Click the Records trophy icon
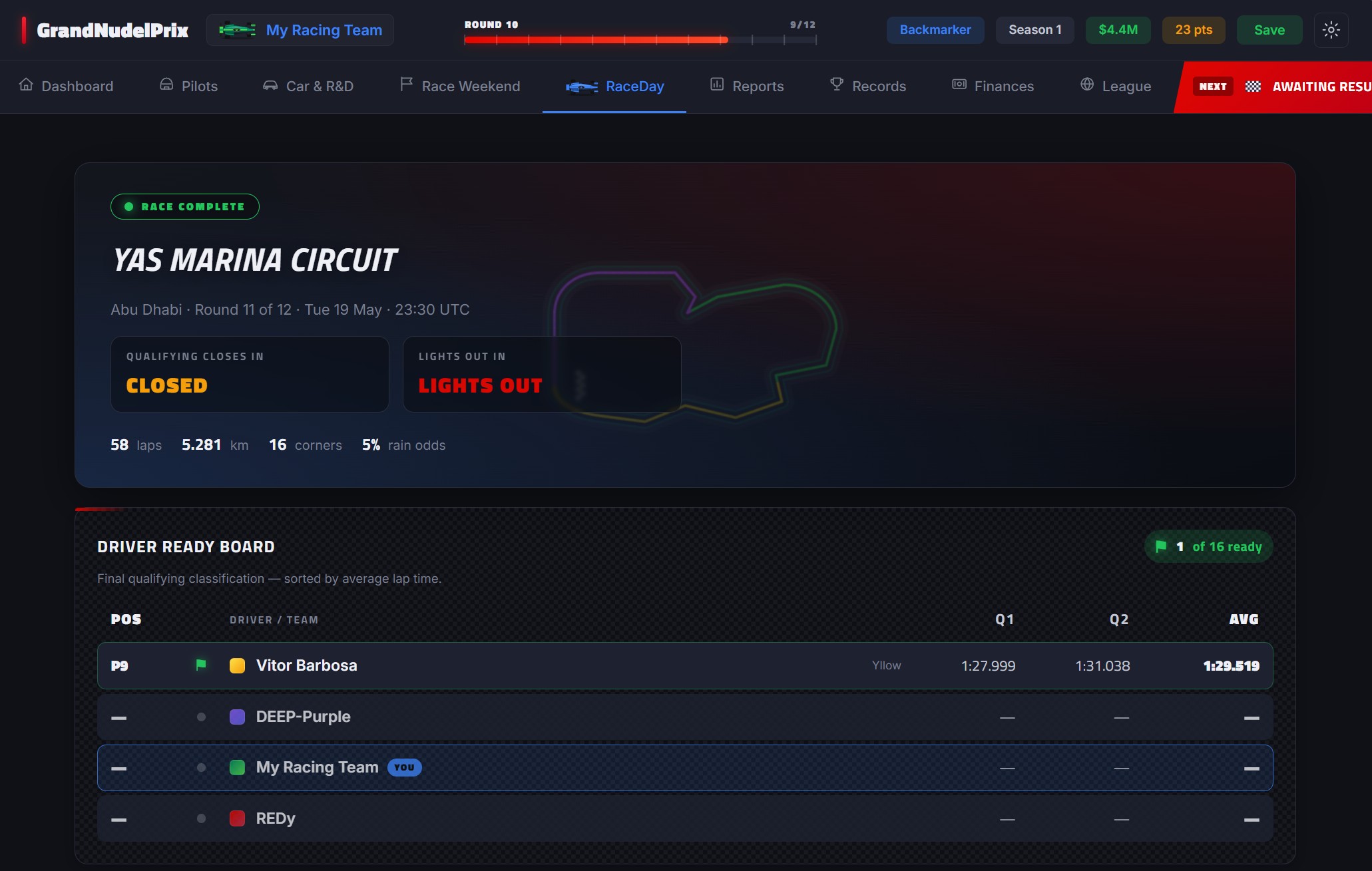Image resolution: width=1372 pixels, height=871 pixels. [x=837, y=85]
